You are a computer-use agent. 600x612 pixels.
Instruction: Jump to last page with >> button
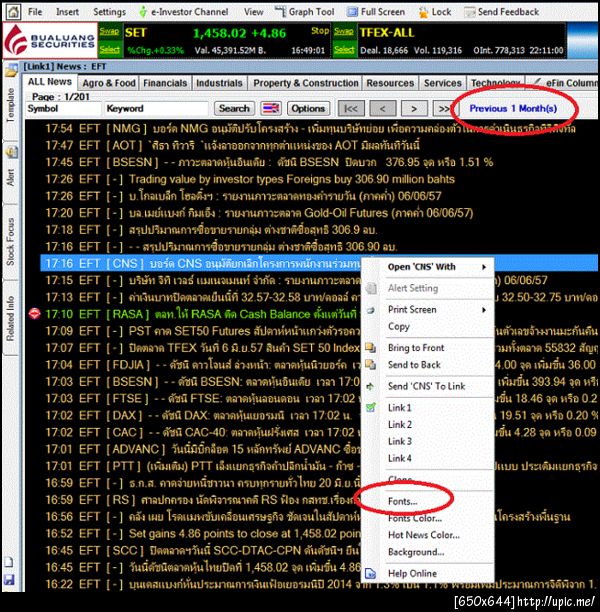444,109
